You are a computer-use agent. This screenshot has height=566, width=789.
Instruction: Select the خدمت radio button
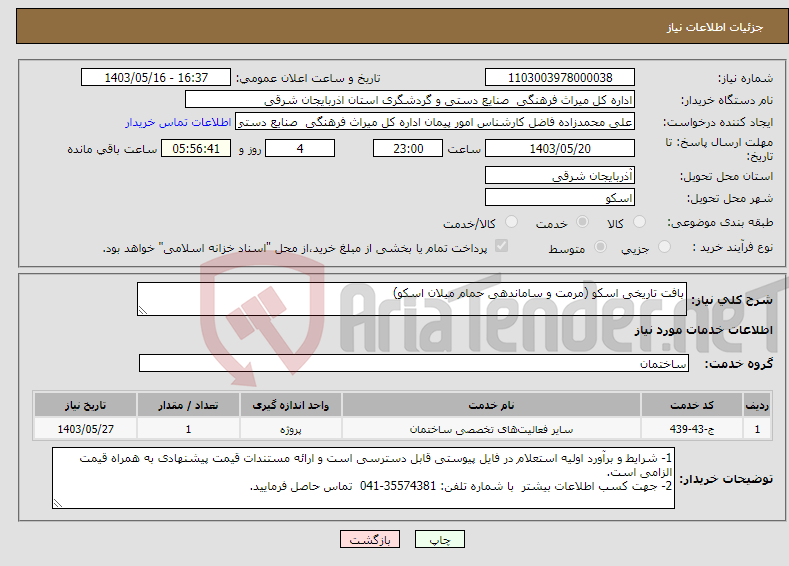582,222
